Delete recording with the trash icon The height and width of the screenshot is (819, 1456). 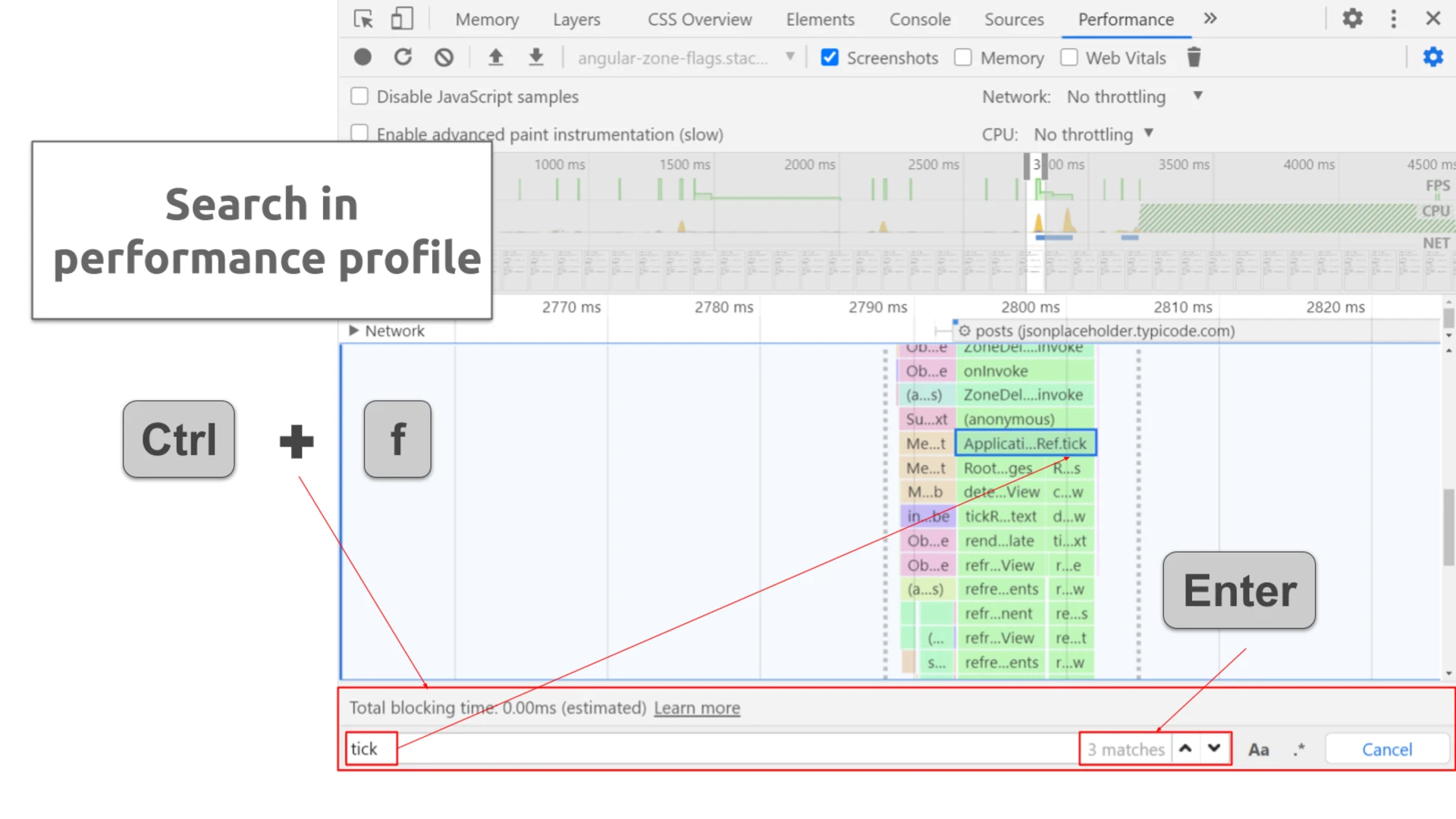tap(1194, 57)
